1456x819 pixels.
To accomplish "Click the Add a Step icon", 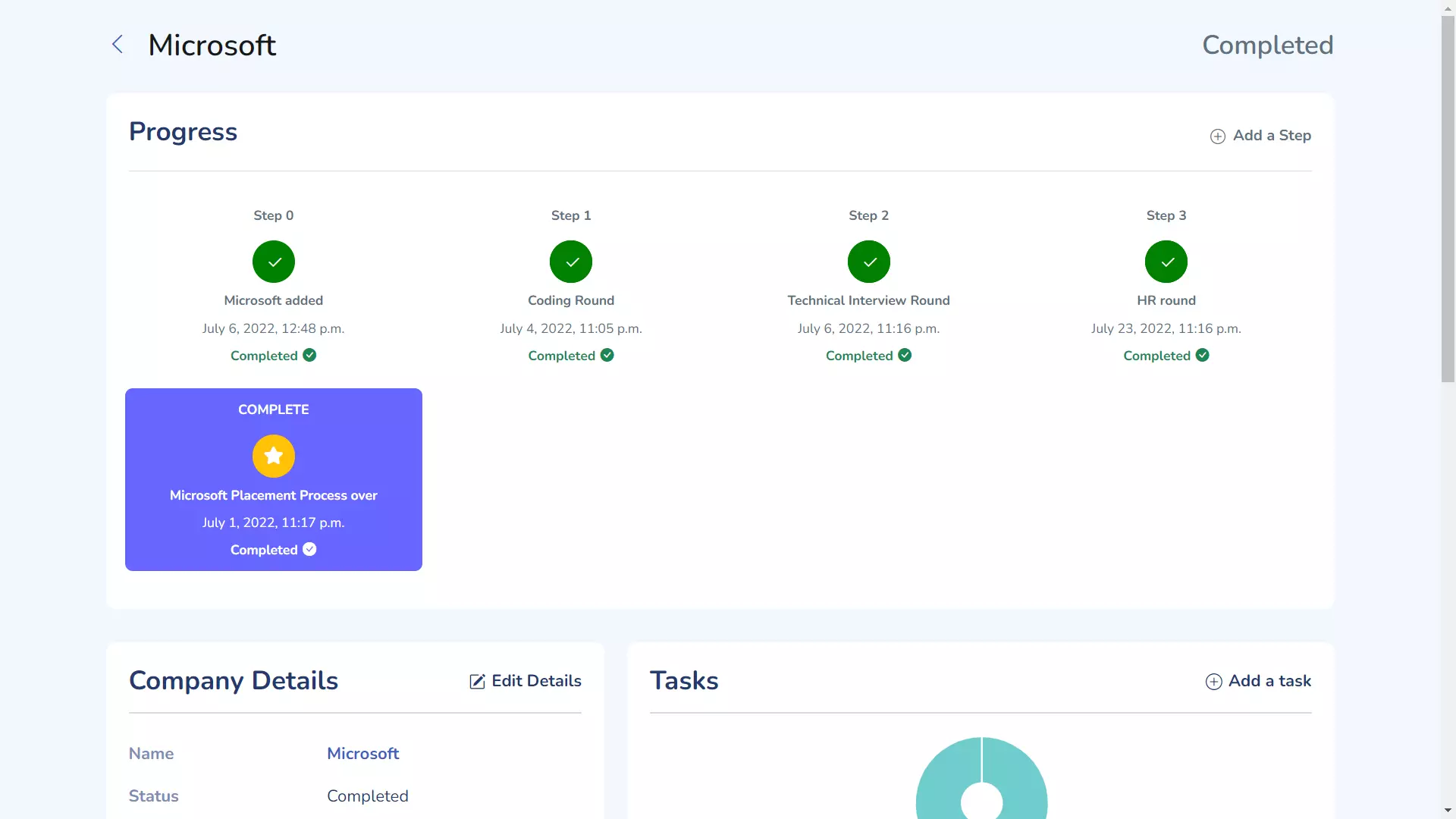I will coord(1218,136).
